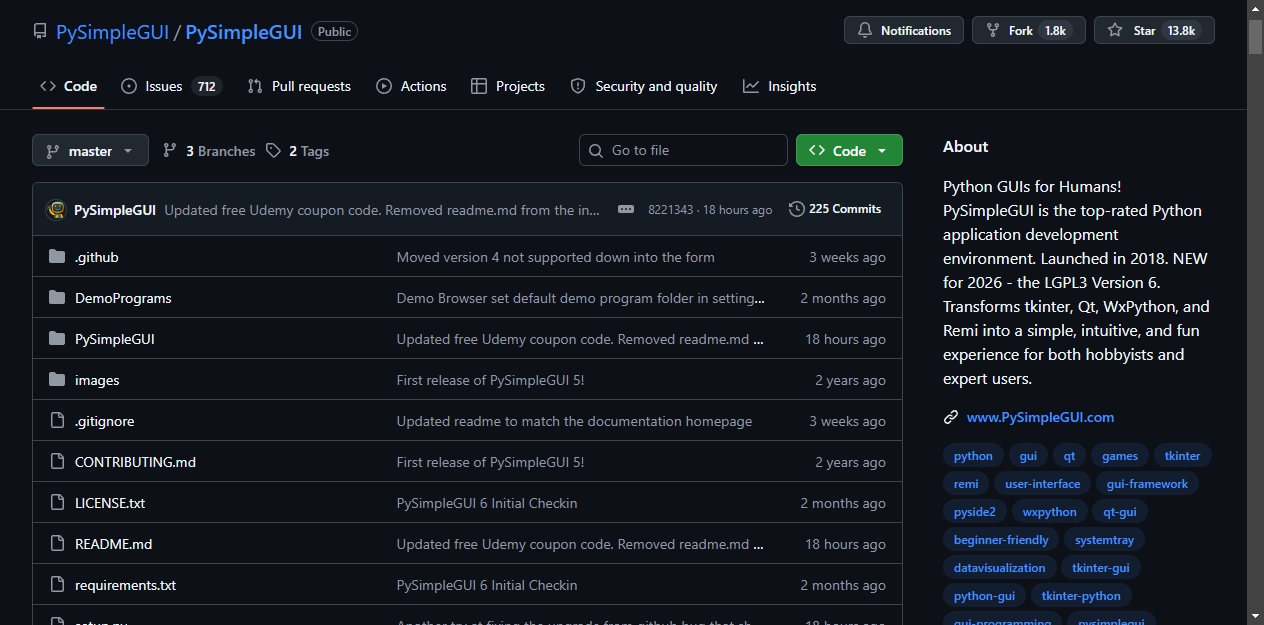This screenshot has height=625, width=1264.
Task: Click the folder icon for .github
Action: 57,257
